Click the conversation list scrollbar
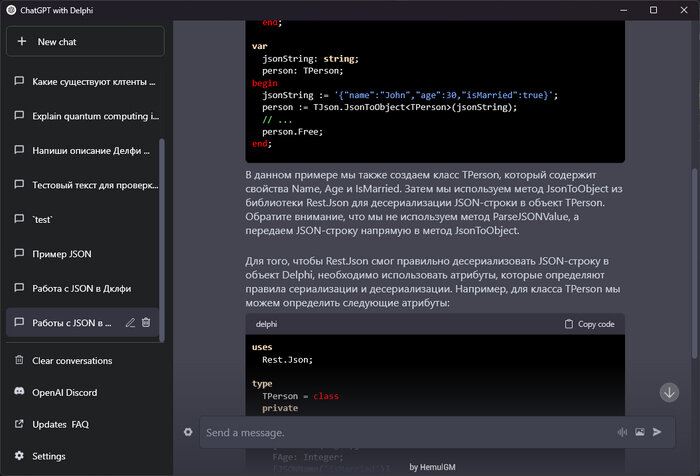This screenshot has height=476, width=700. (x=162, y=240)
